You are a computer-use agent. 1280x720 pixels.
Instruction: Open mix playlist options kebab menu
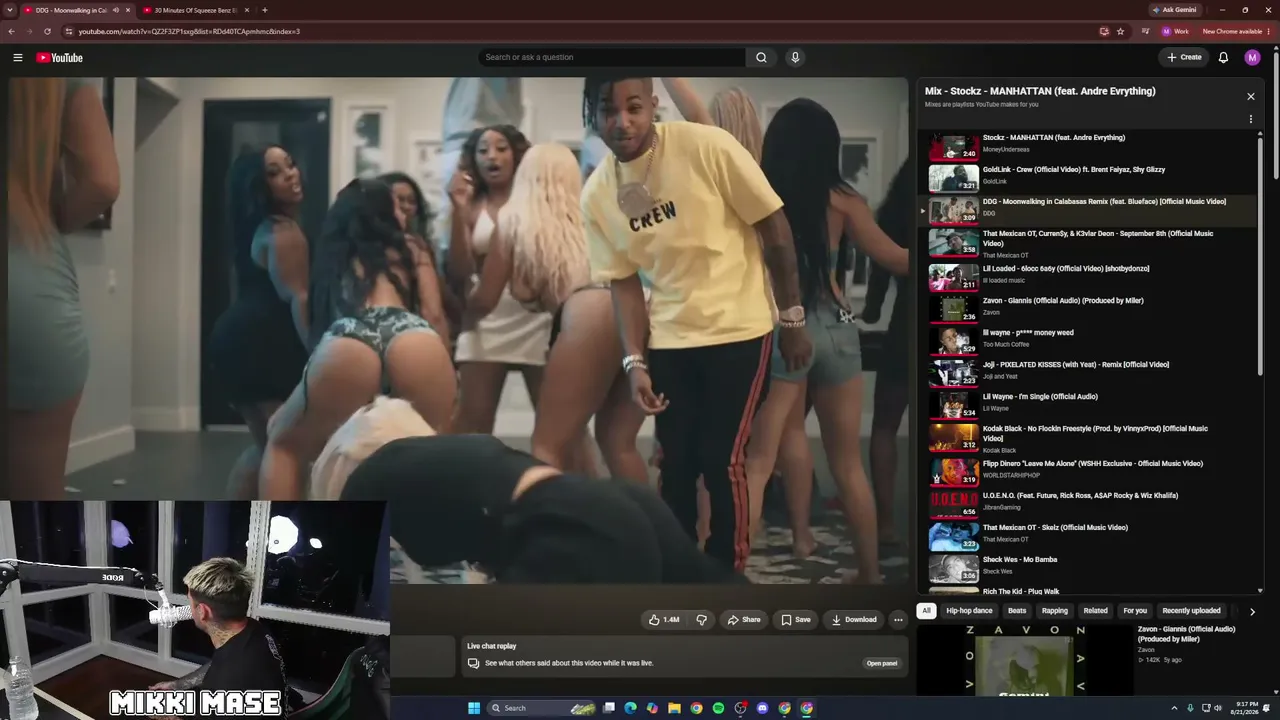(1250, 119)
